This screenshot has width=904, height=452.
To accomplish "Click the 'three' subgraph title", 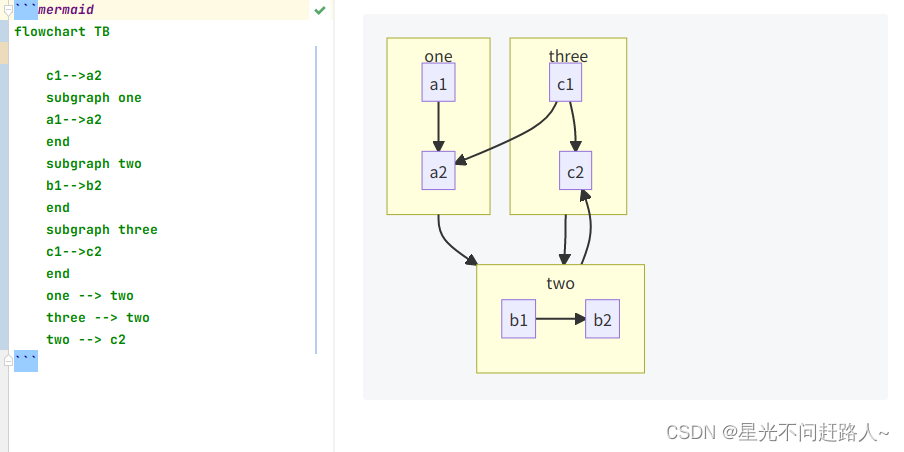I will [568, 56].
